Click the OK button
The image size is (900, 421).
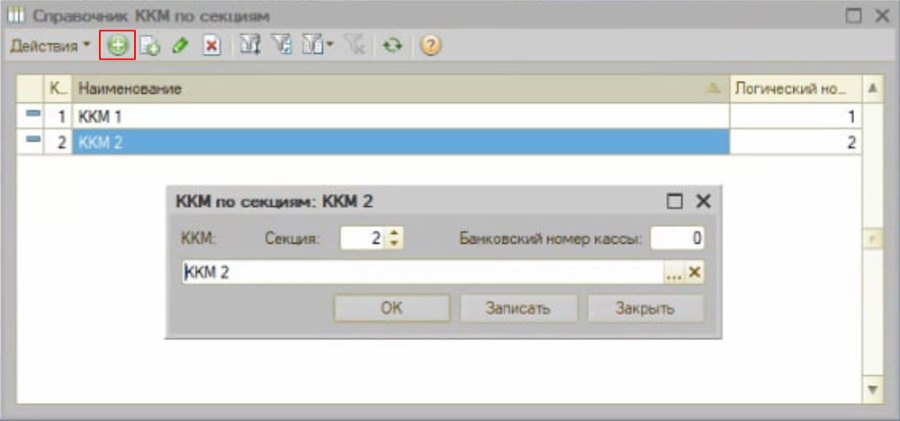click(x=392, y=308)
